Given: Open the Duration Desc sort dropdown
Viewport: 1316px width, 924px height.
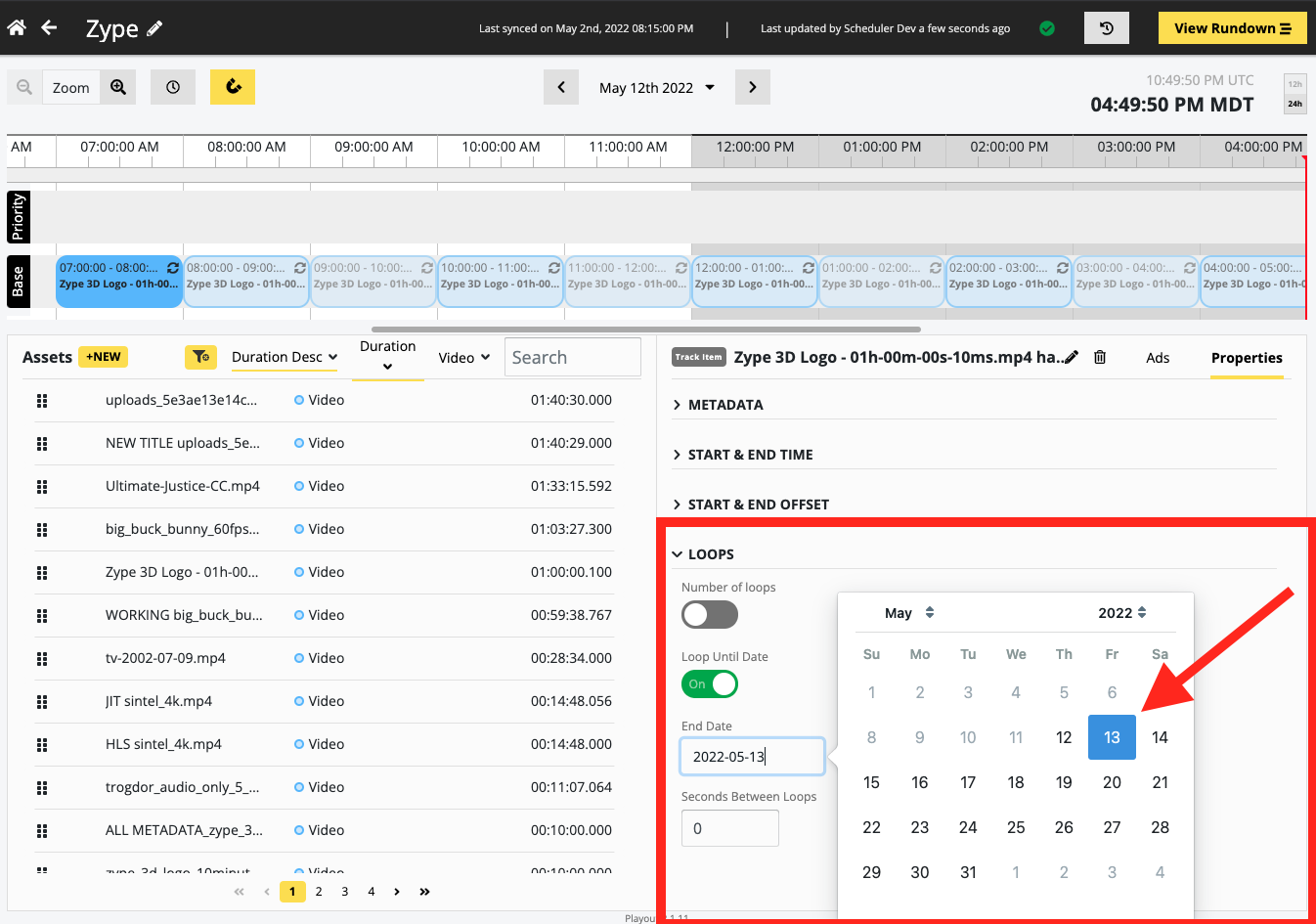Looking at the screenshot, I should pos(285,357).
